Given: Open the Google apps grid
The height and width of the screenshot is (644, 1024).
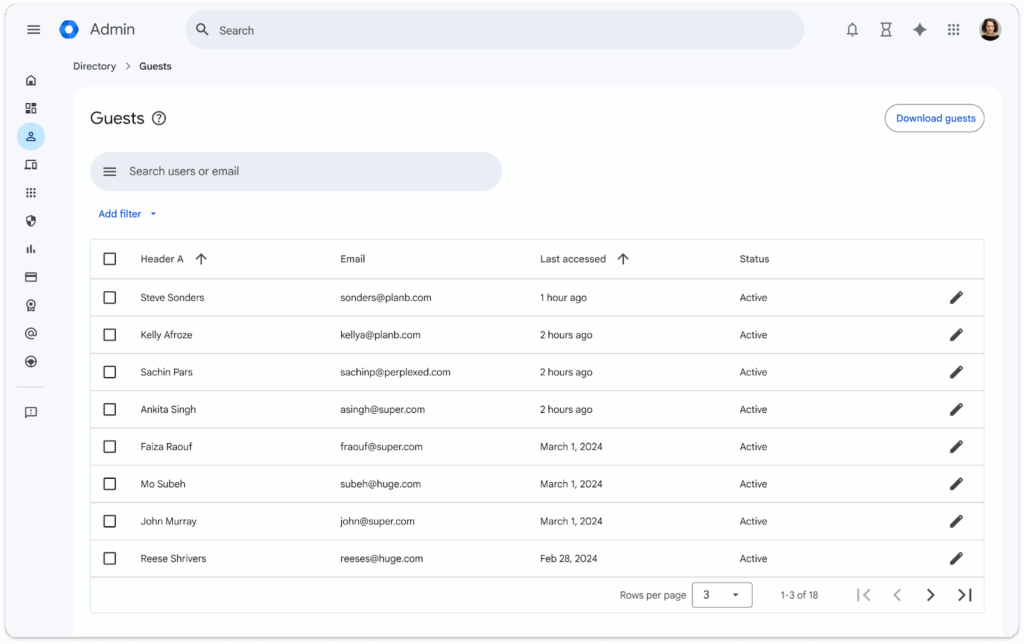Looking at the screenshot, I should [954, 30].
